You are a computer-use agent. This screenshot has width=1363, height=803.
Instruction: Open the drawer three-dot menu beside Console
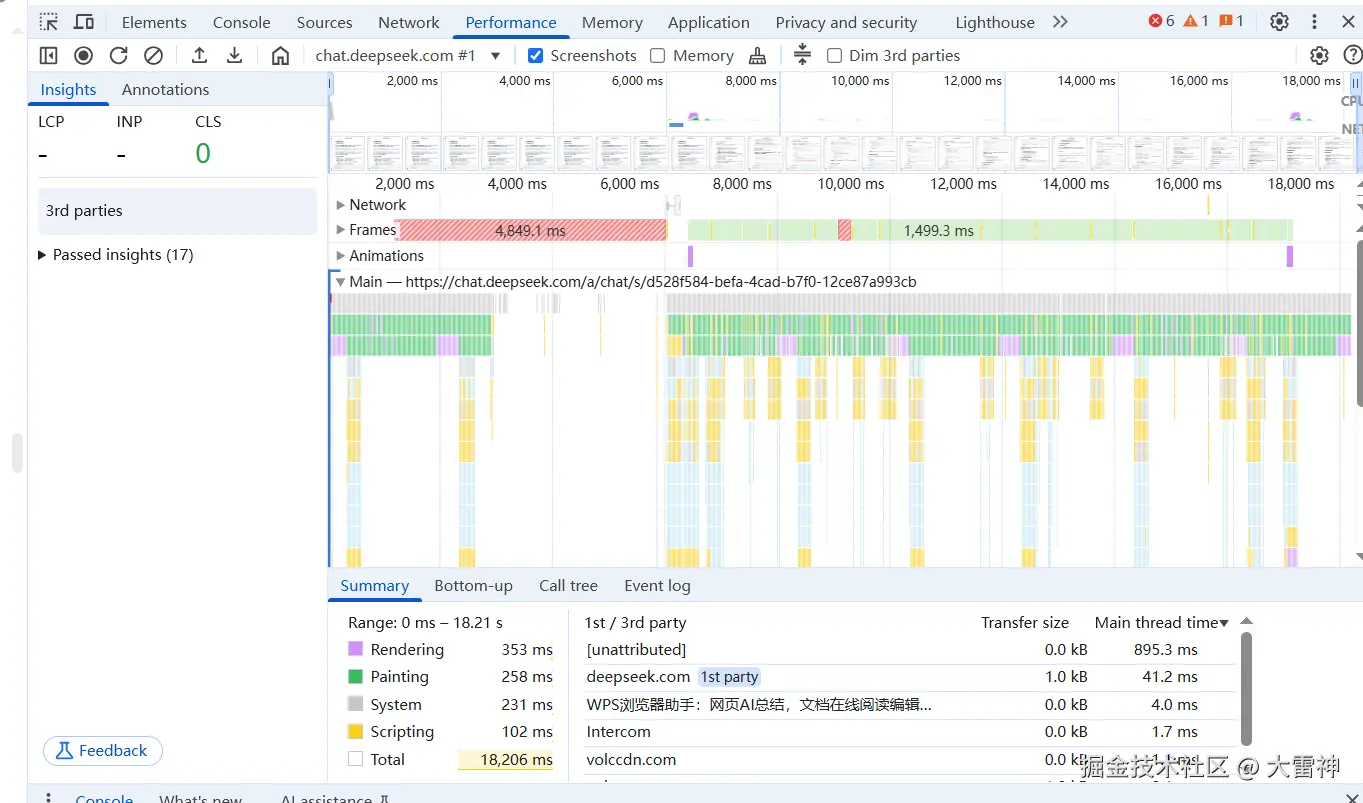tap(48, 797)
